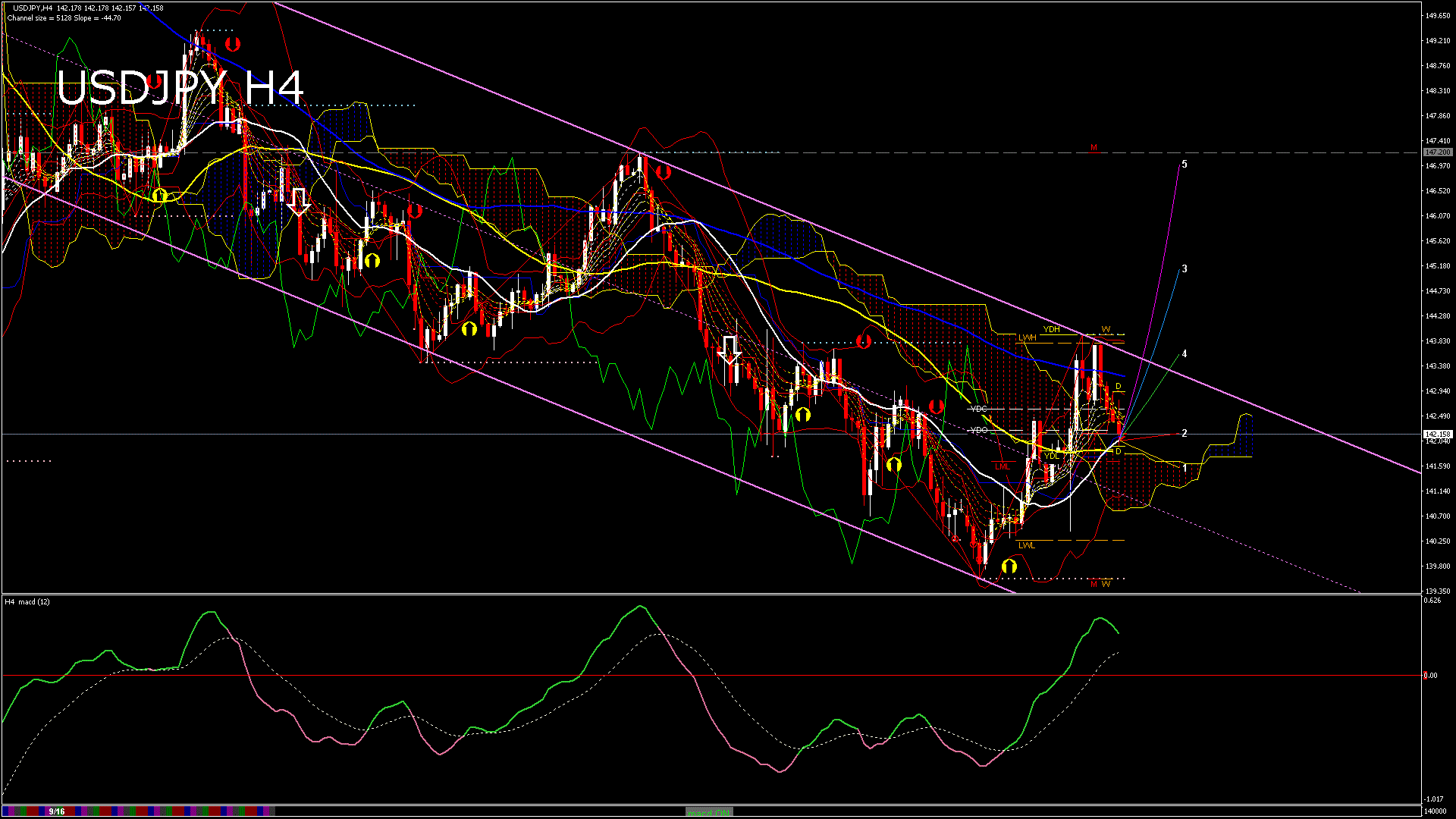
Task: Click the red down-arrow circle left of the YDC label
Action: tap(937, 406)
